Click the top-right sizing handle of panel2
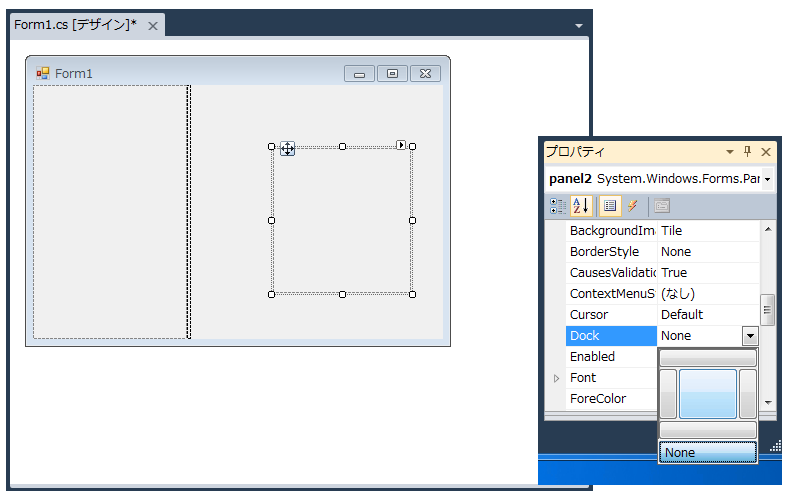The height and width of the screenshot is (500, 800). pyautogui.click(x=412, y=146)
